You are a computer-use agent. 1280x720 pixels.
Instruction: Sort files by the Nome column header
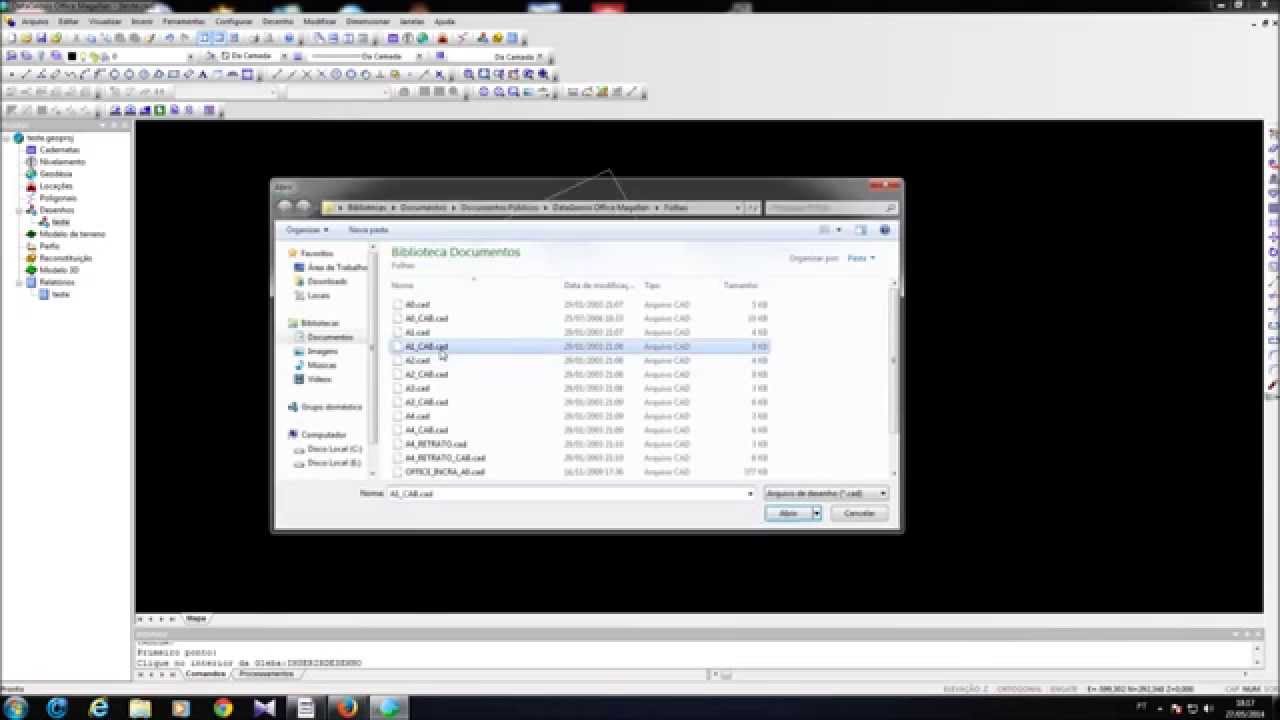pyautogui.click(x=402, y=286)
